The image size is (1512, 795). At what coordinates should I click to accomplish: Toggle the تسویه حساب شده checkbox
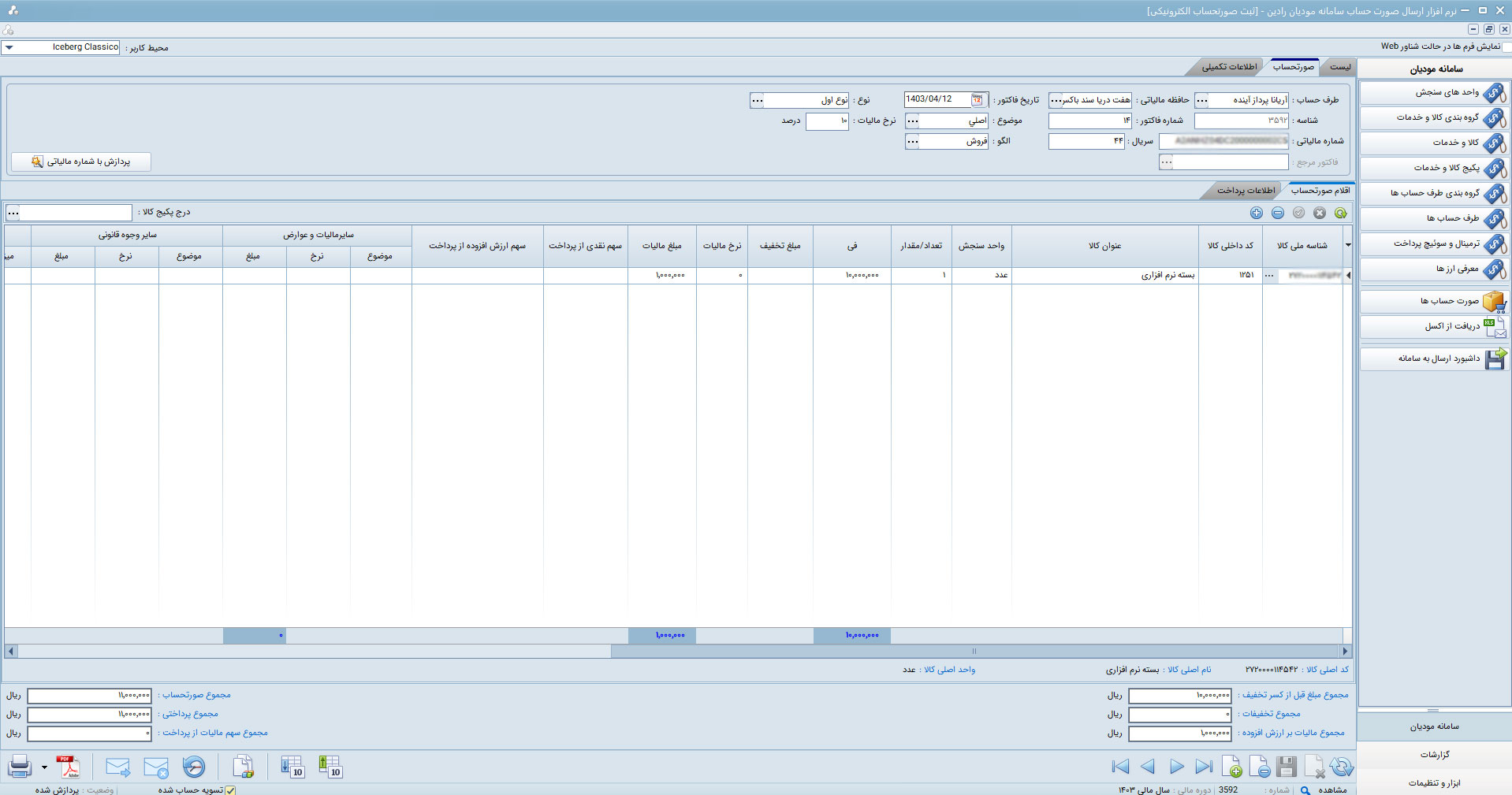[x=230, y=789]
